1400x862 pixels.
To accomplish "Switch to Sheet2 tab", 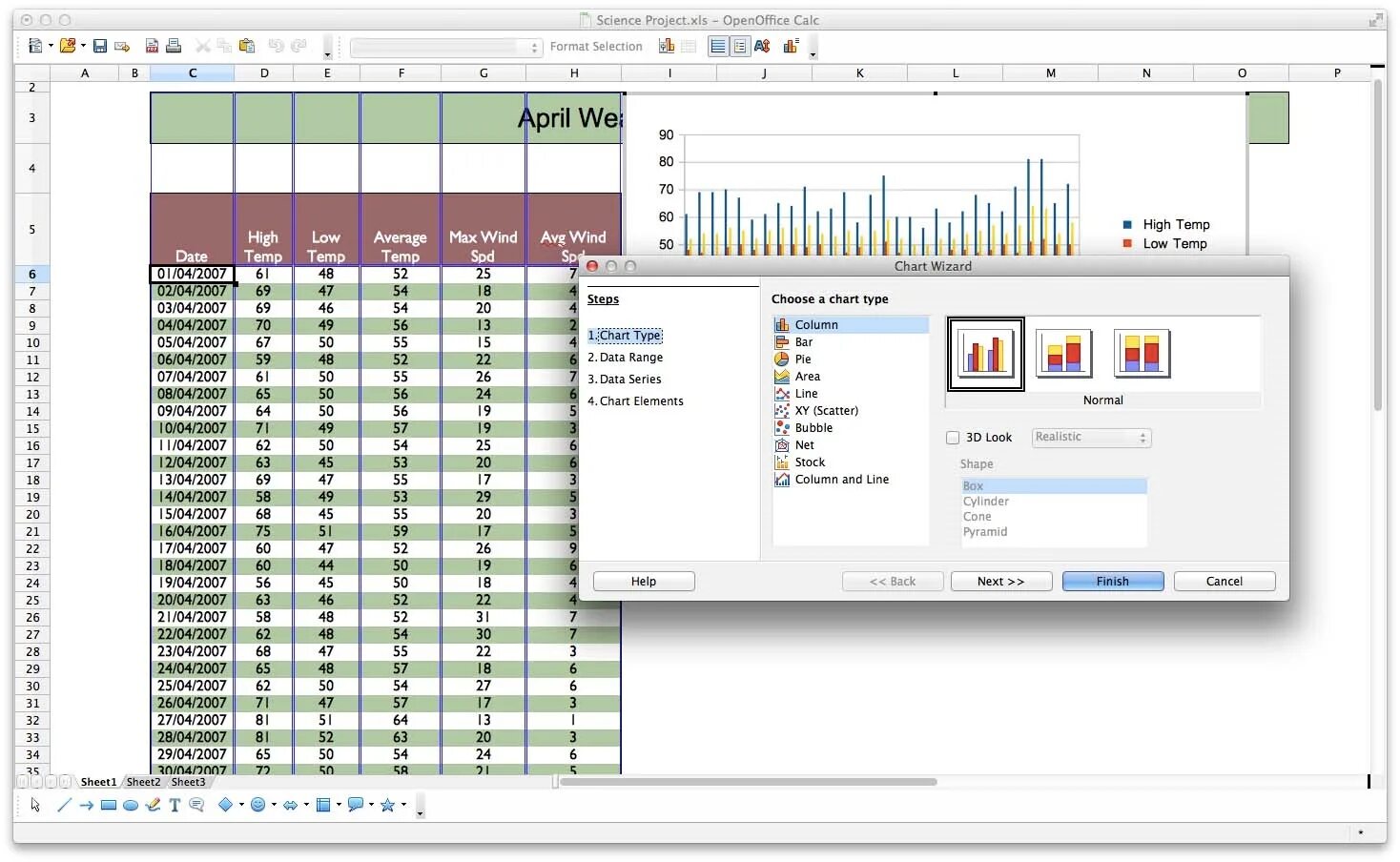I will [x=142, y=781].
